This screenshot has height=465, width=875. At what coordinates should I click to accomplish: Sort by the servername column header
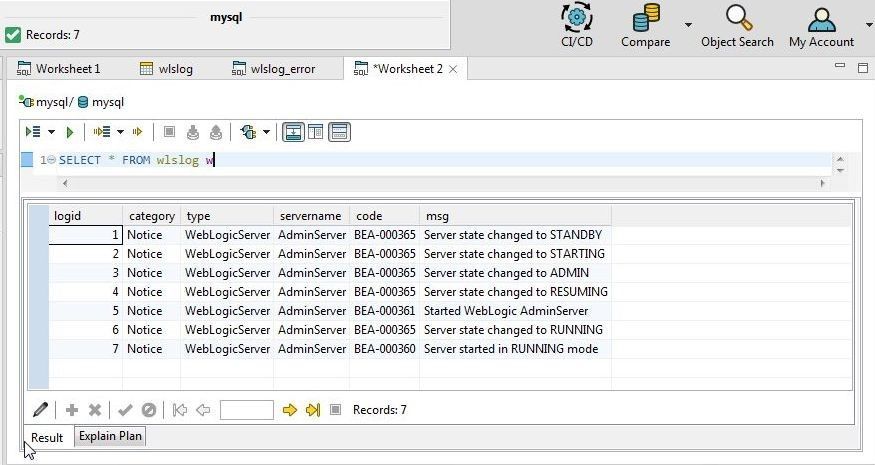tap(311, 216)
